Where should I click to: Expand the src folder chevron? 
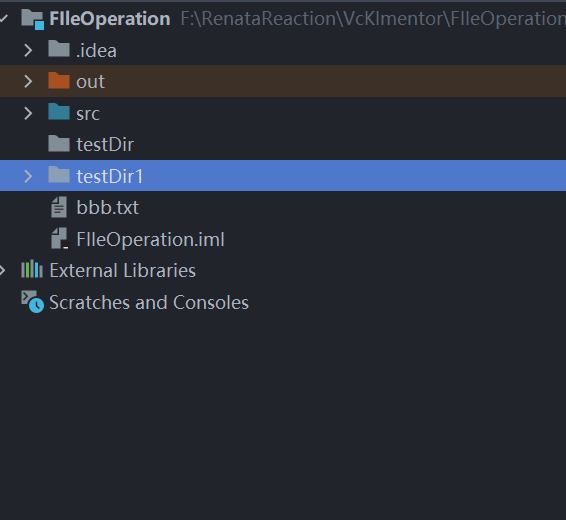tap(28, 113)
